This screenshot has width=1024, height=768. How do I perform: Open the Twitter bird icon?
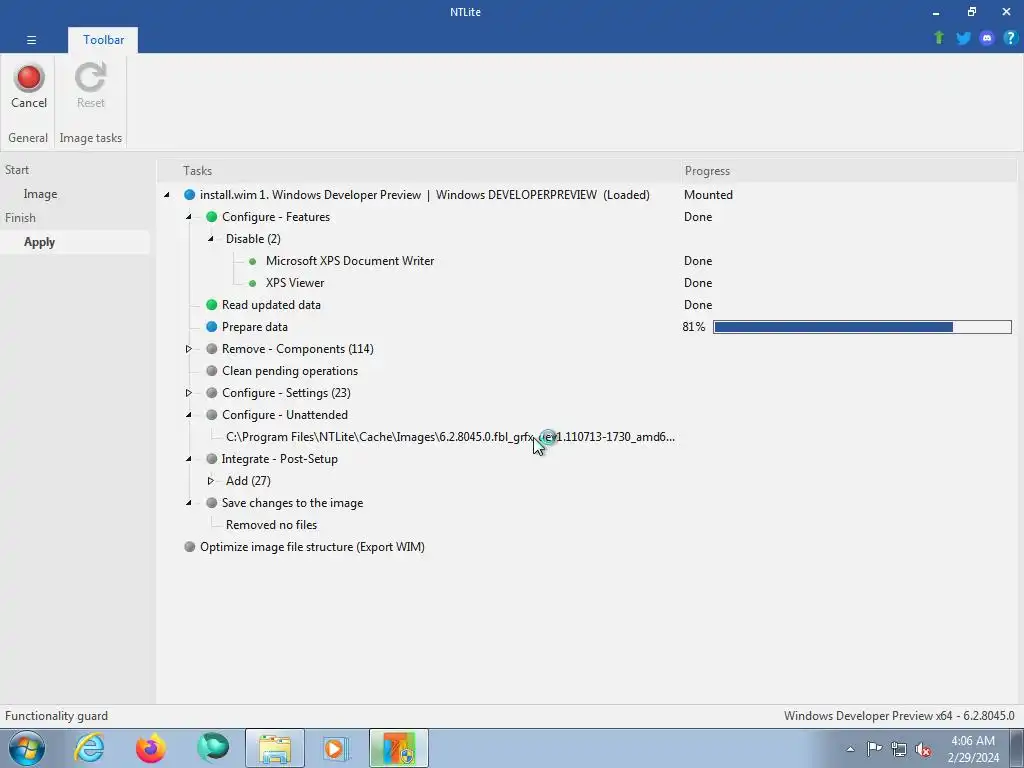[963, 38]
